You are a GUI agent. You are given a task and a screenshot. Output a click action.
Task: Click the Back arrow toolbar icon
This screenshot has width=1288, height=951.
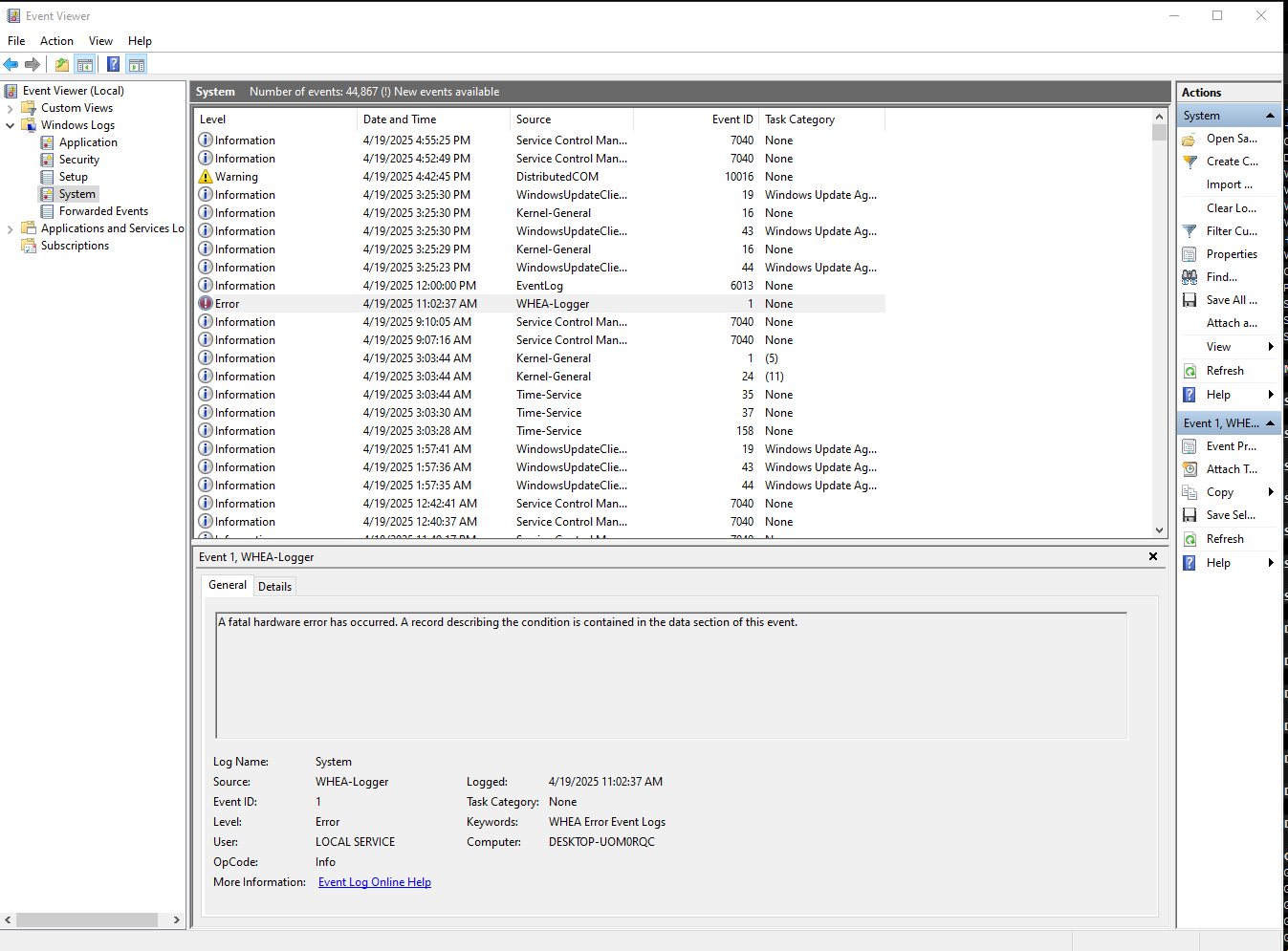click(11, 64)
